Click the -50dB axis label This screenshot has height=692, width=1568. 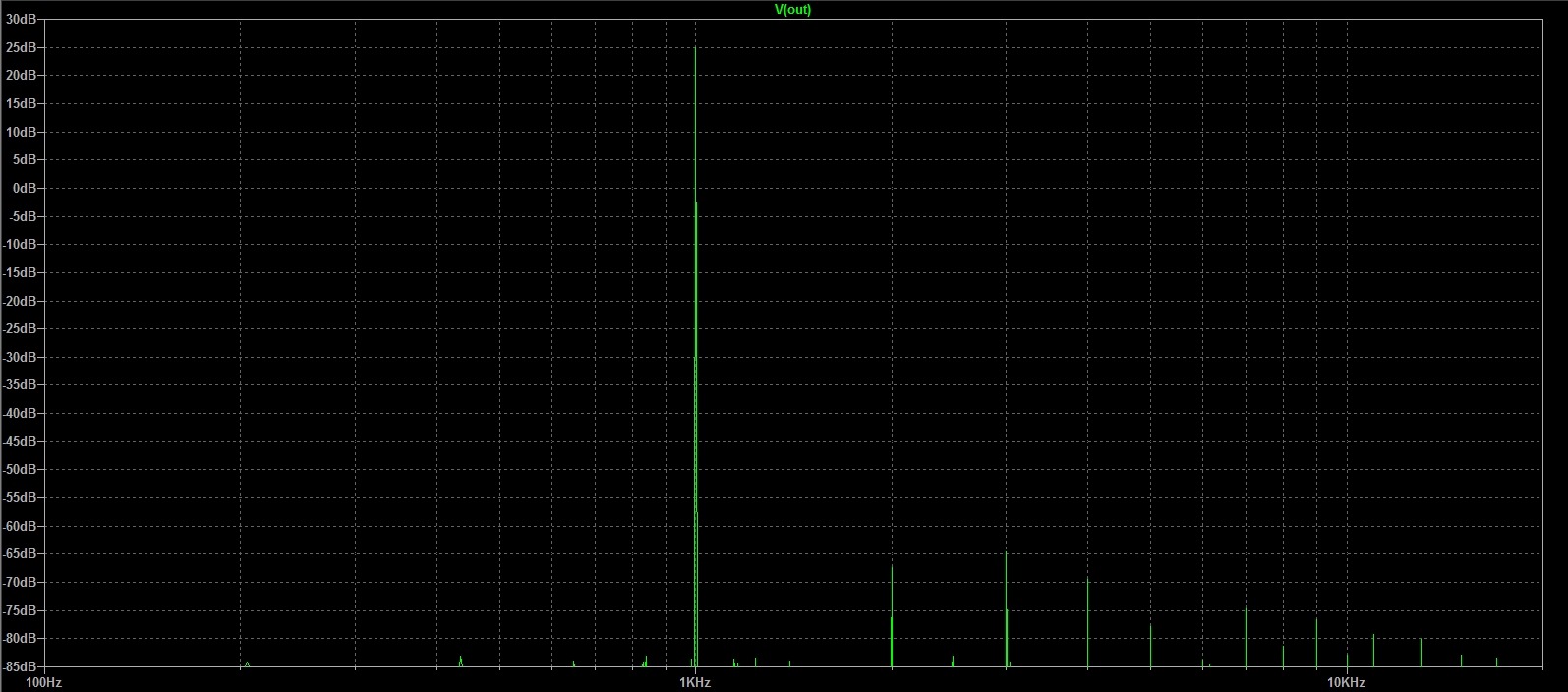[21, 470]
